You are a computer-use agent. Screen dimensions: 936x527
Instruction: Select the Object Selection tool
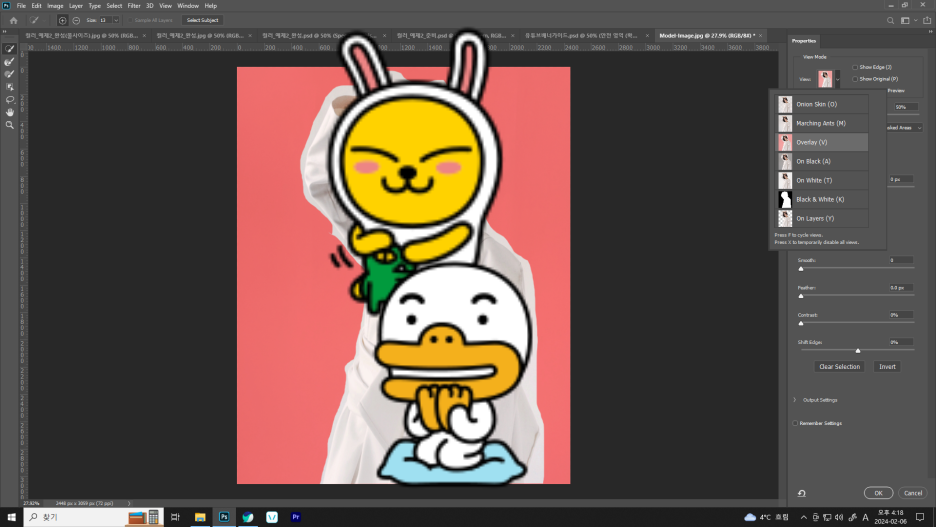coord(10,87)
